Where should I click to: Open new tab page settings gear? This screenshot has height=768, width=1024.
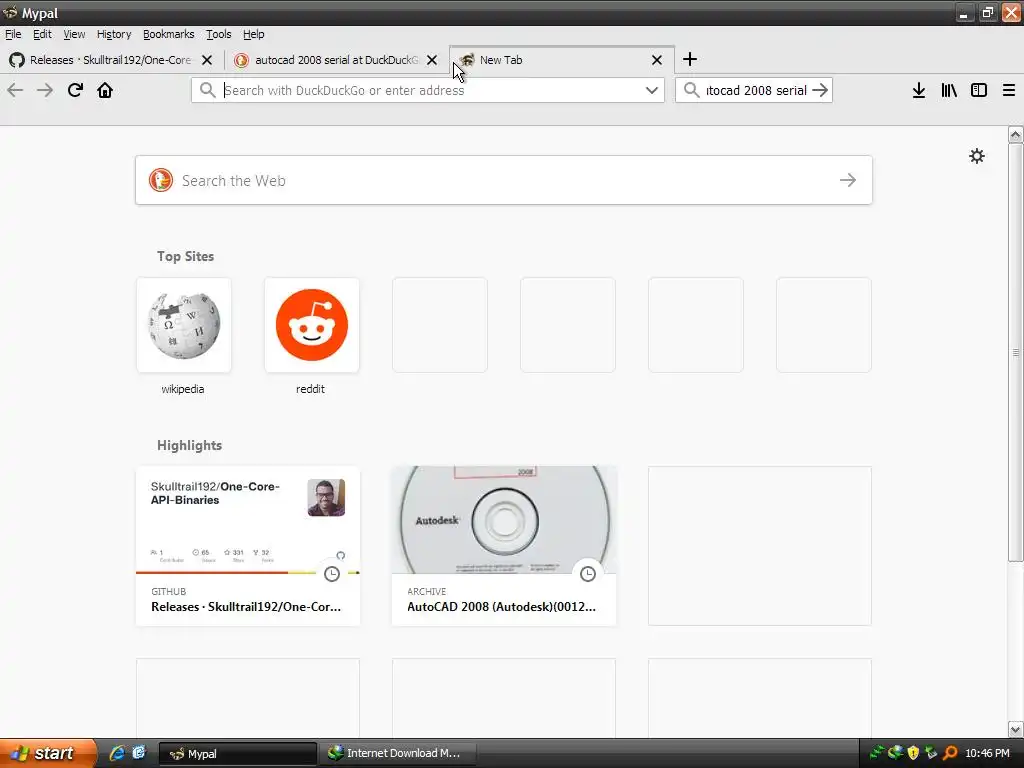click(x=977, y=156)
